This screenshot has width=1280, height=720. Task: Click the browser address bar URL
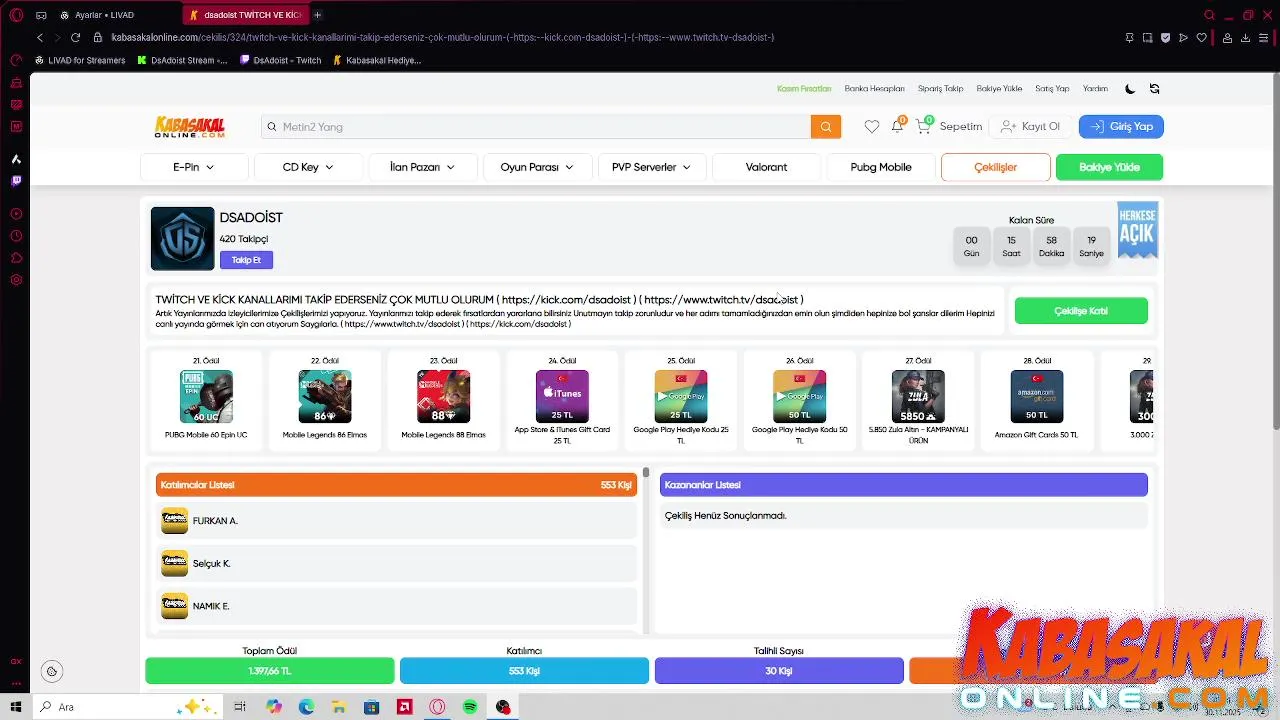pyautogui.click(x=443, y=37)
